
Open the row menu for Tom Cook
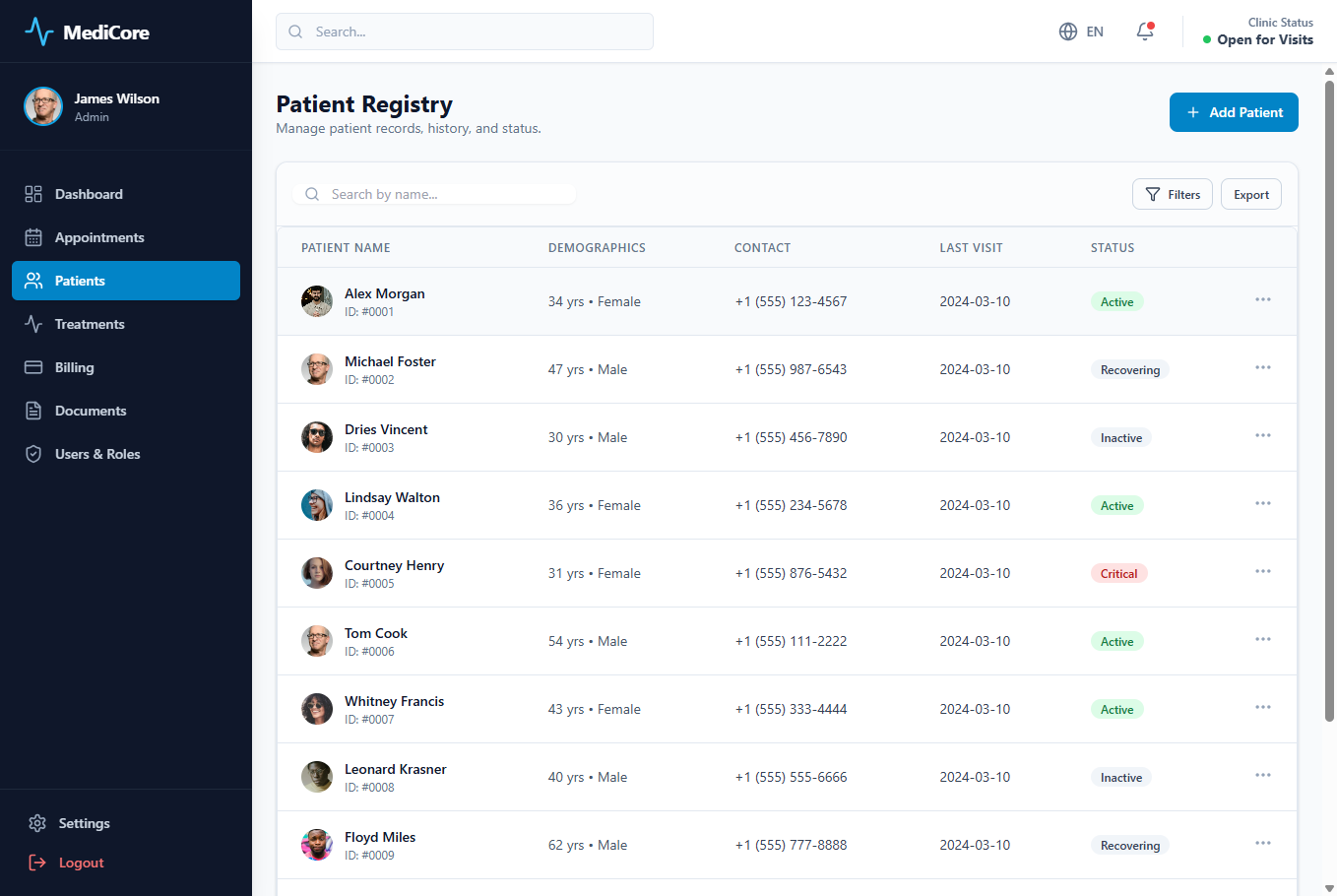(1263, 639)
